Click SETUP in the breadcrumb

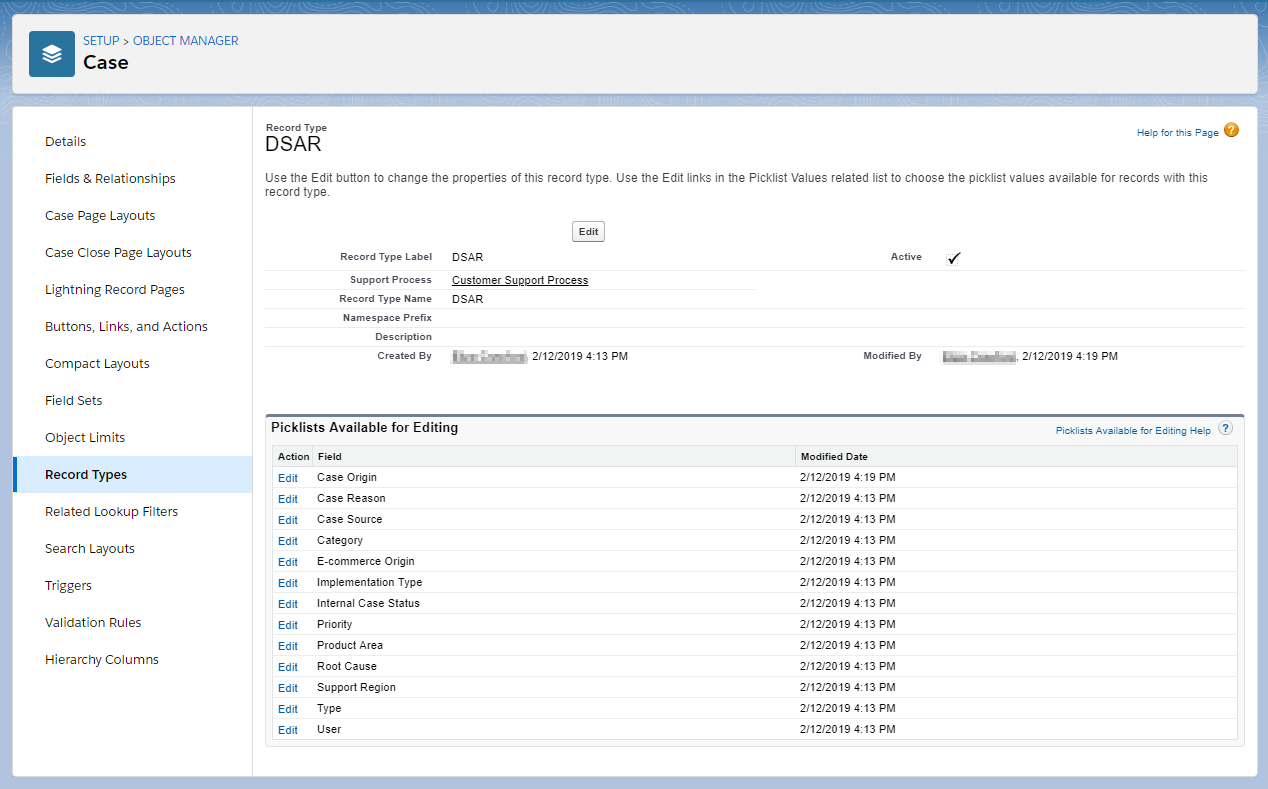pyautogui.click(x=100, y=40)
